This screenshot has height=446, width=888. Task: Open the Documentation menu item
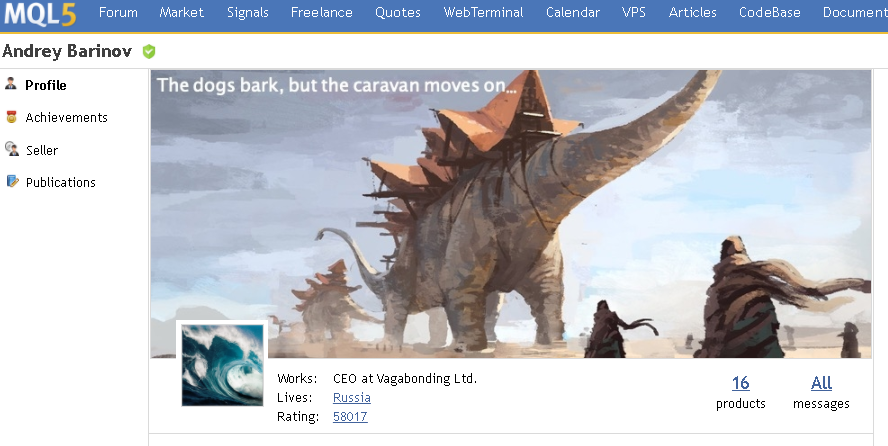pyautogui.click(x=855, y=12)
